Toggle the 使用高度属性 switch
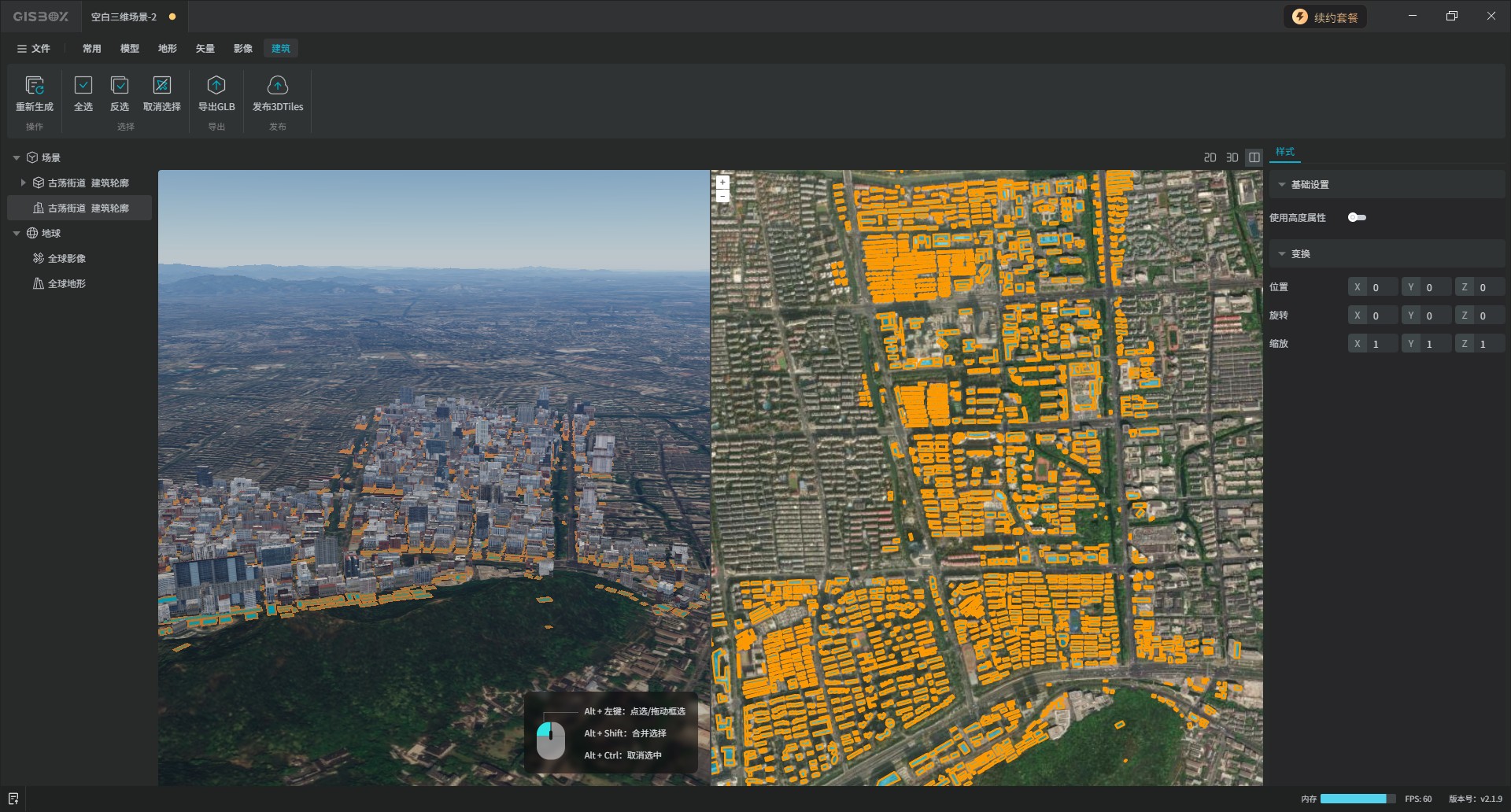Viewport: 1511px width, 812px height. pos(1357,217)
